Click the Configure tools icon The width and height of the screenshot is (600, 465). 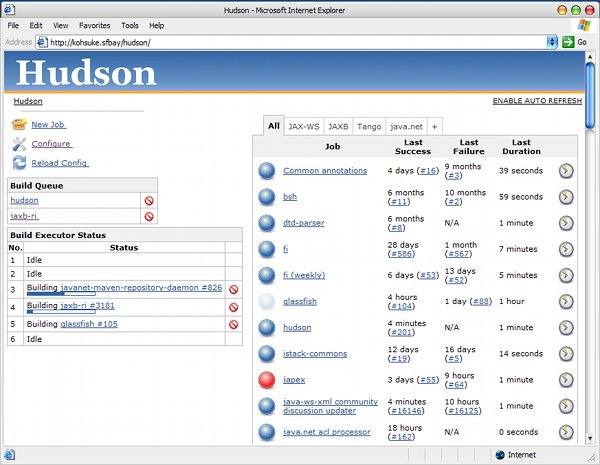pyautogui.click(x=19, y=144)
